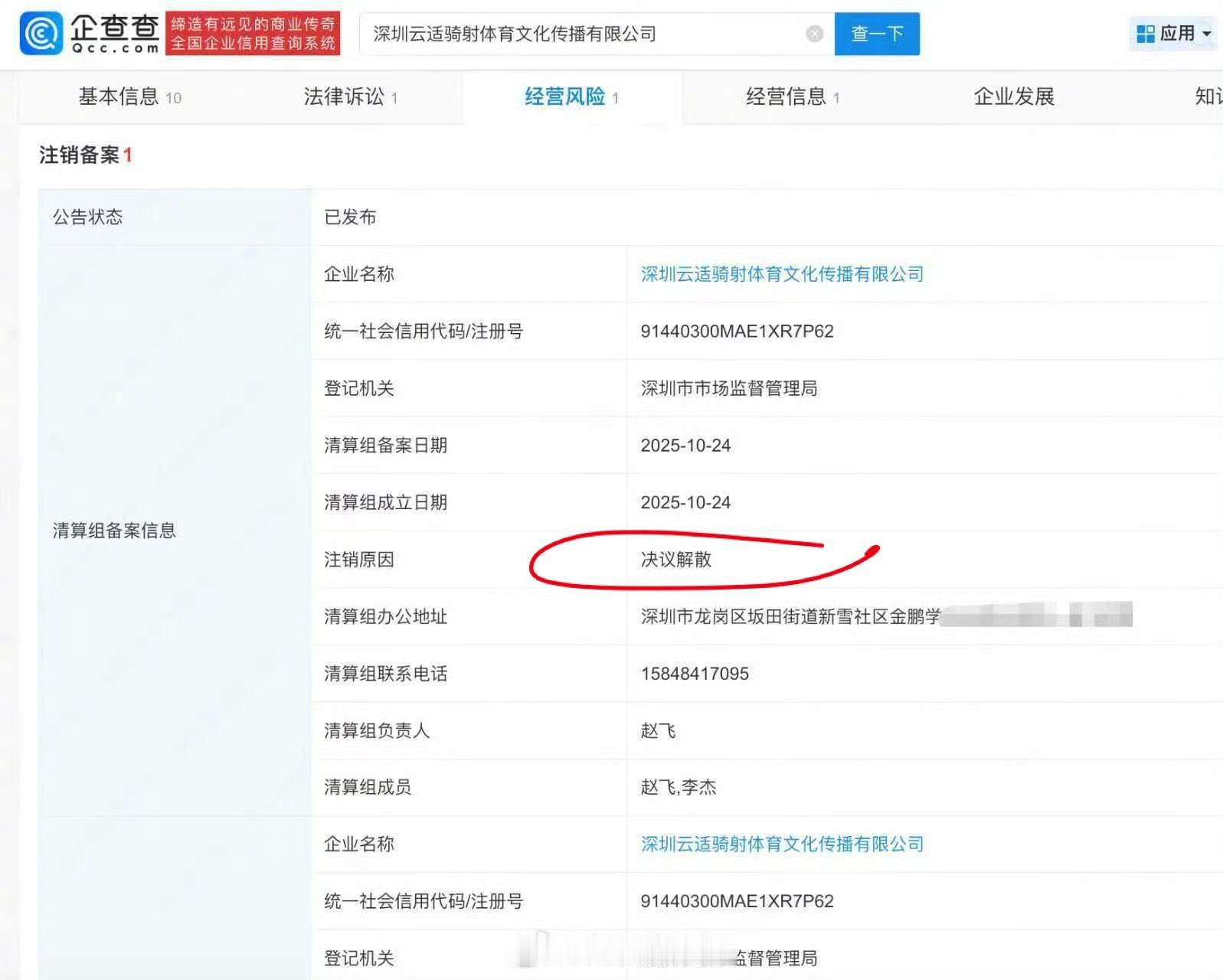This screenshot has height=980, width=1223.
Task: Select 深圳市市场监督管理局 registry value
Action: pos(729,388)
